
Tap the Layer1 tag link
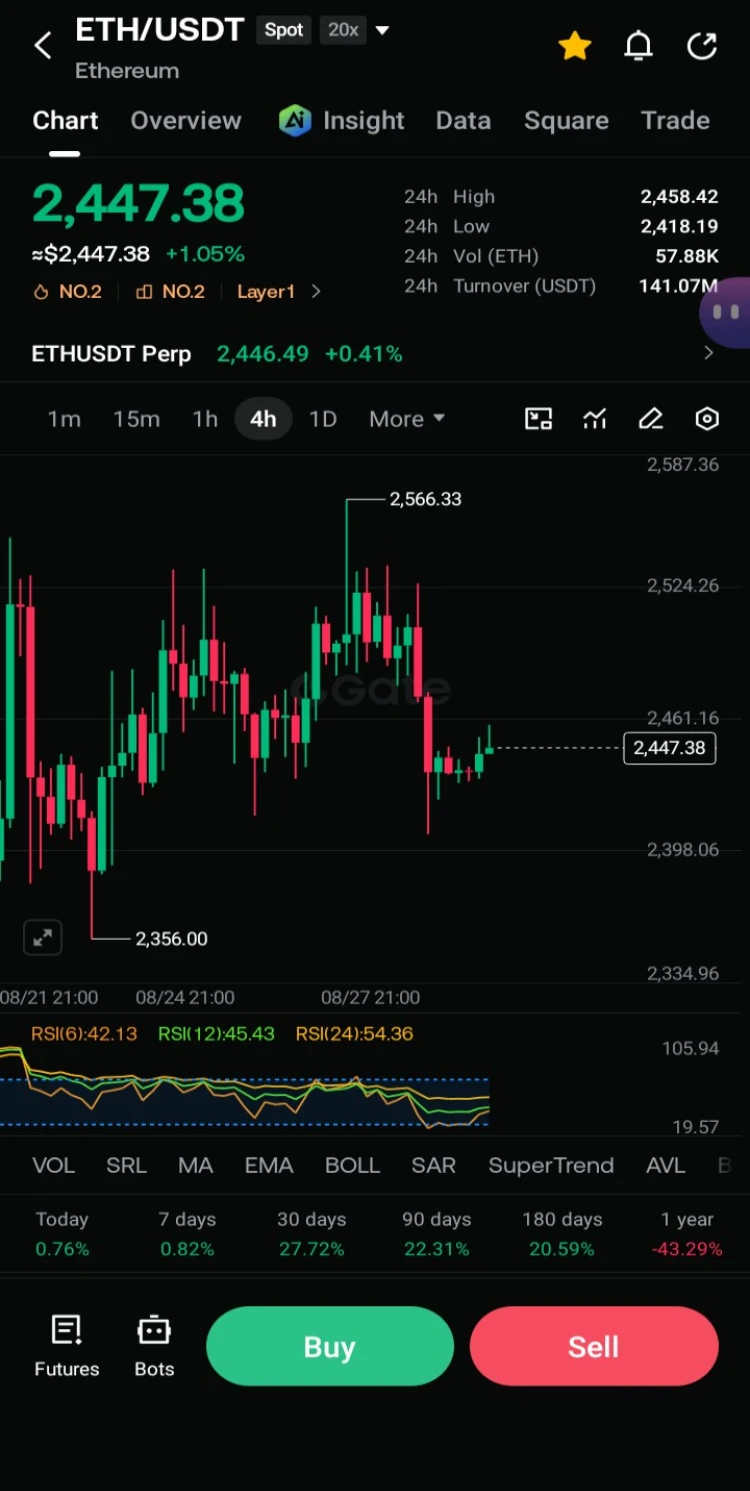pos(266,292)
